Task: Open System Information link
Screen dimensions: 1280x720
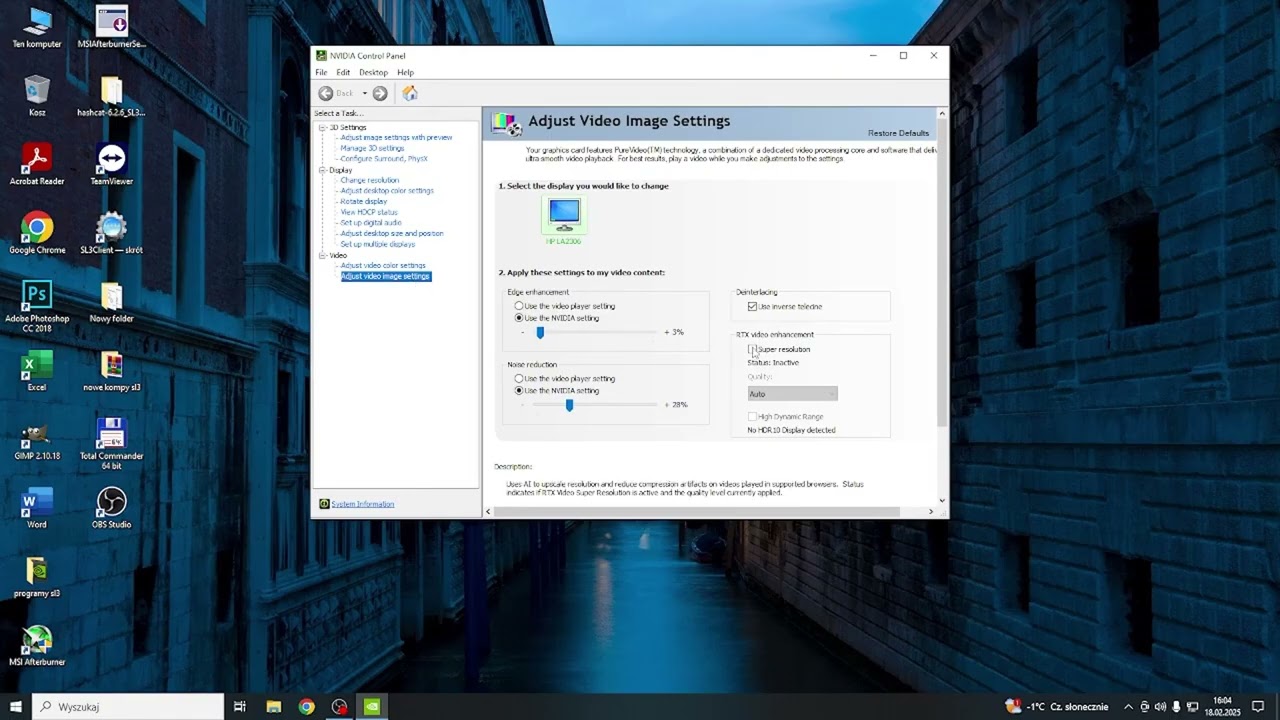Action: 362,504
